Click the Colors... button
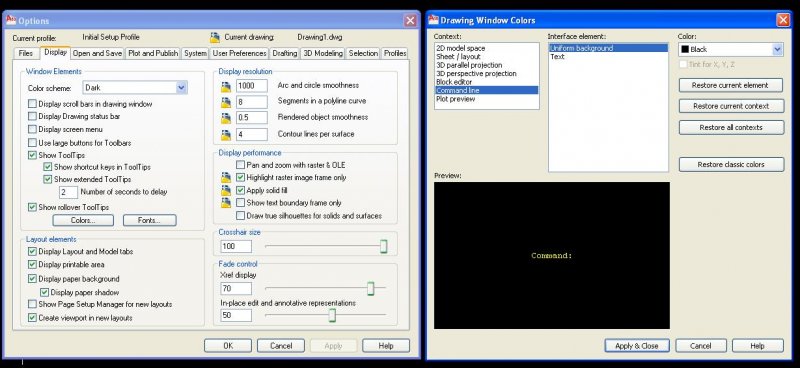The height and width of the screenshot is (368, 800). [x=83, y=220]
